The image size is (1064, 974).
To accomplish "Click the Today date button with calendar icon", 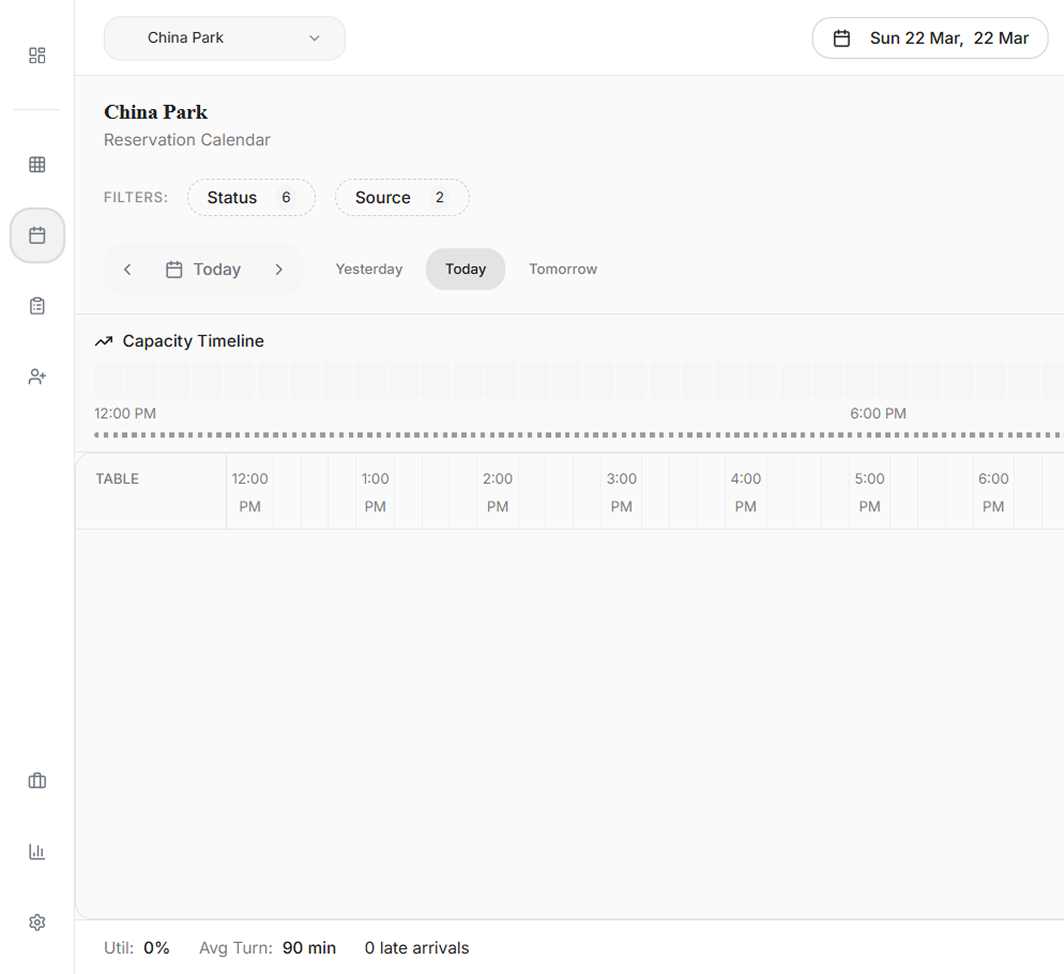I will pyautogui.click(x=203, y=270).
